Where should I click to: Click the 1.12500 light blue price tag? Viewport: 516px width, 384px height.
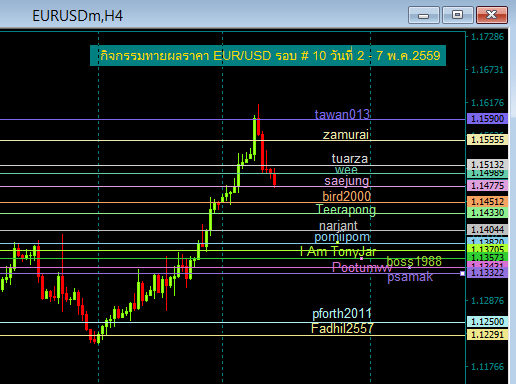[x=487, y=322]
